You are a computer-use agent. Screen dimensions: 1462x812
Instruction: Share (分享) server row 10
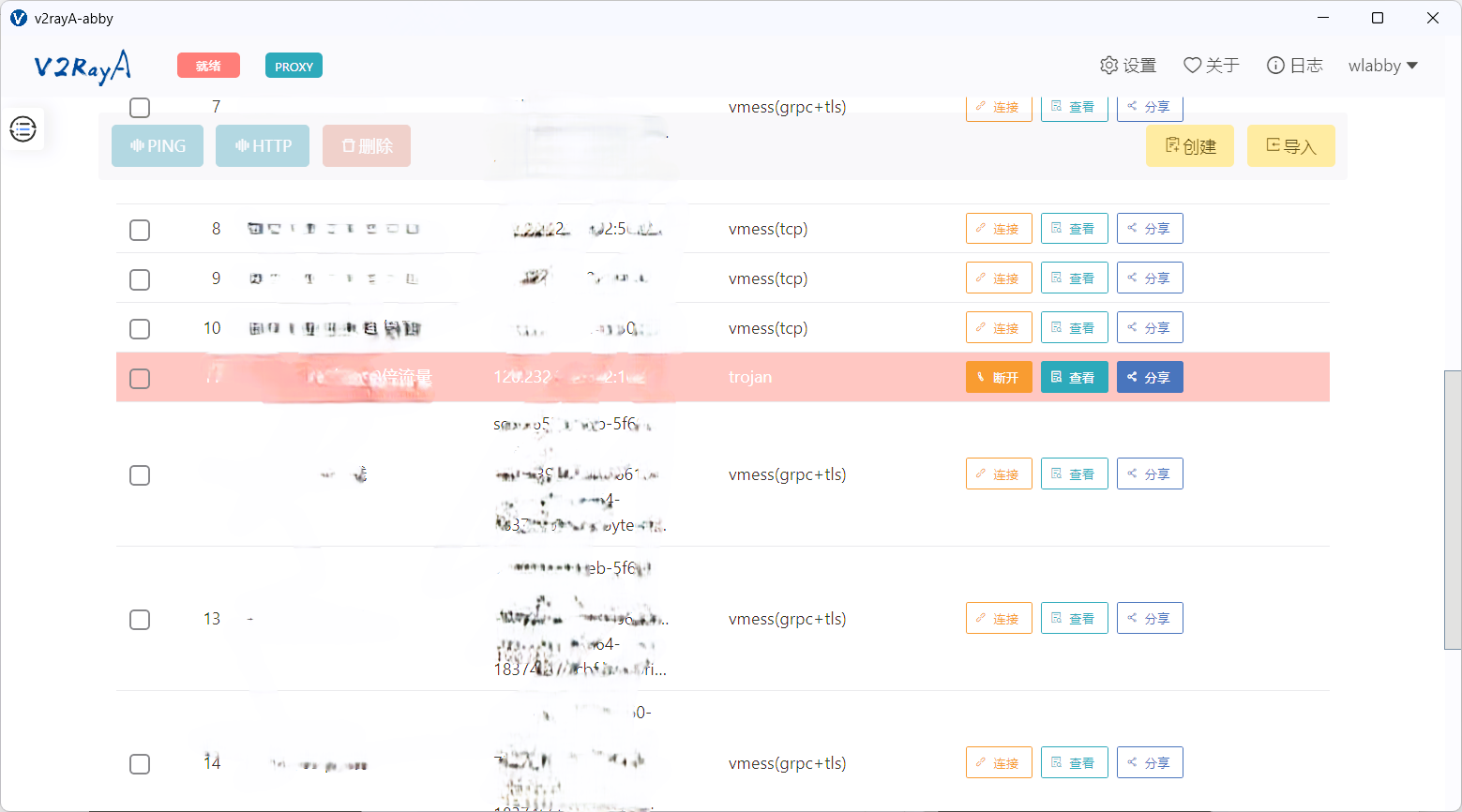click(x=1150, y=328)
